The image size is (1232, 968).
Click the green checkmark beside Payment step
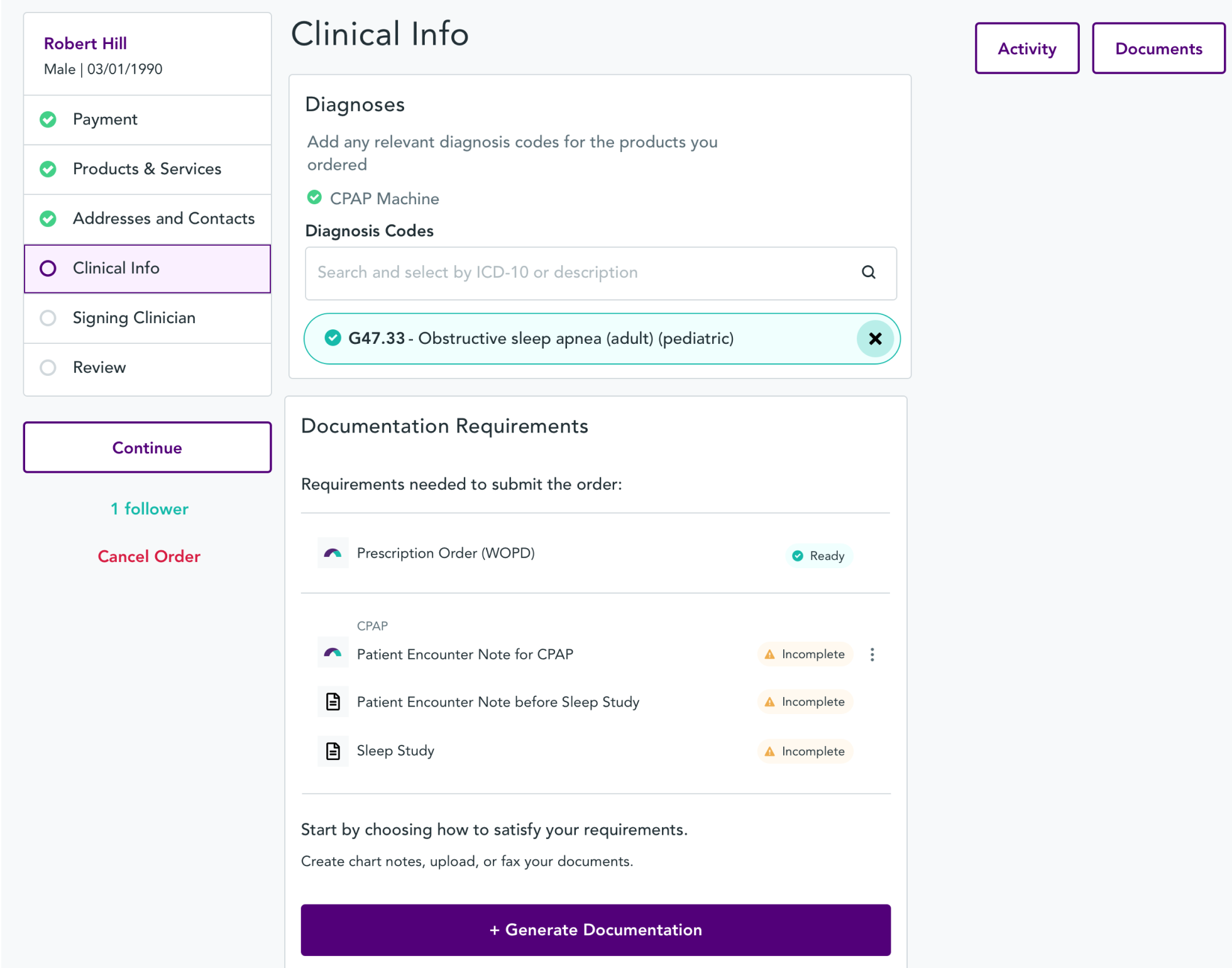click(48, 119)
